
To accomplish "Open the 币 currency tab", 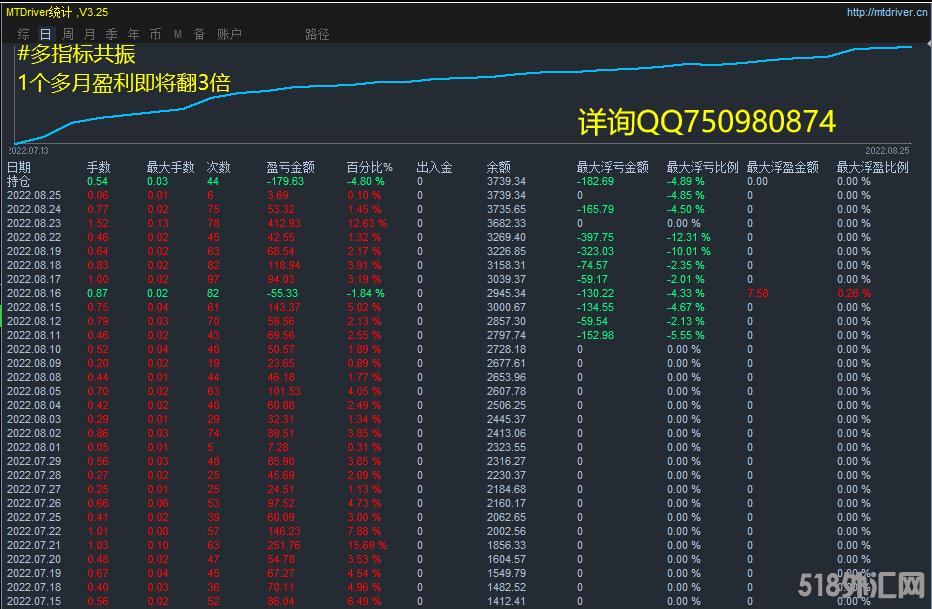I will point(156,34).
